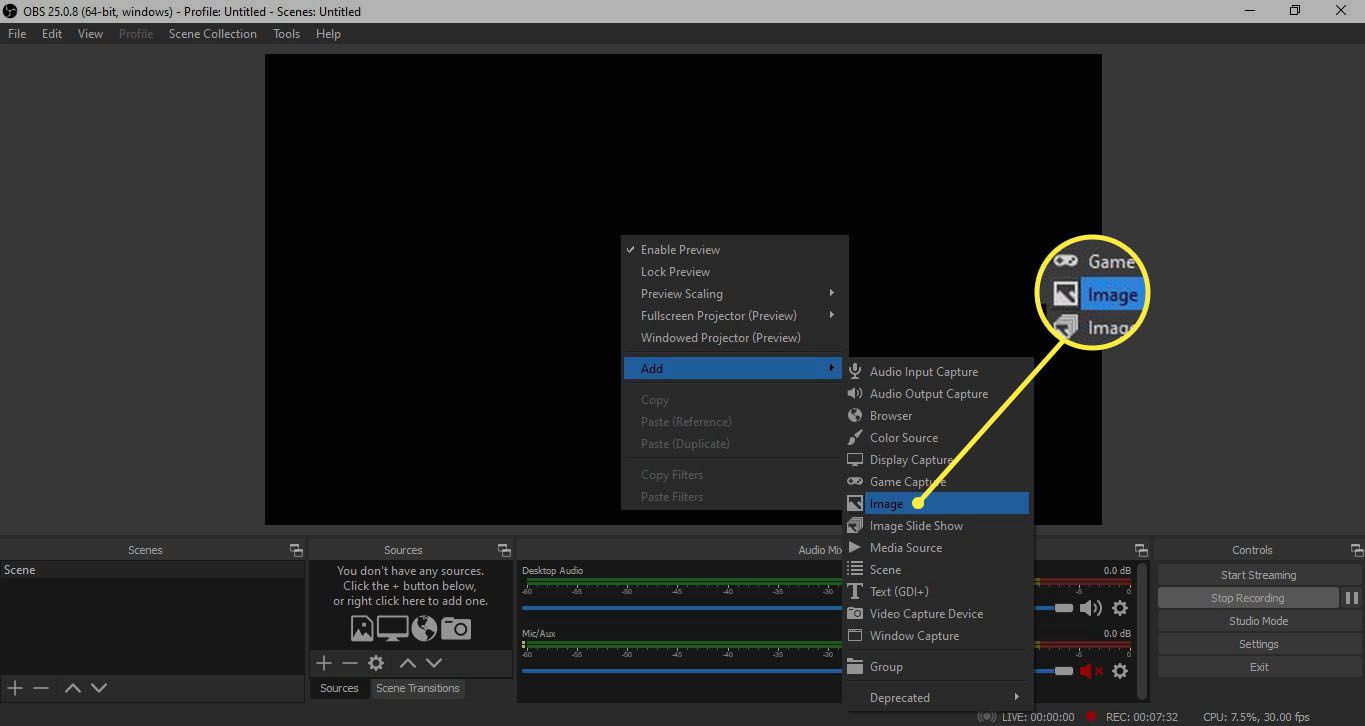The height and width of the screenshot is (726, 1365).
Task: Open Mic/Aux settings gear
Action: pos(1120,671)
